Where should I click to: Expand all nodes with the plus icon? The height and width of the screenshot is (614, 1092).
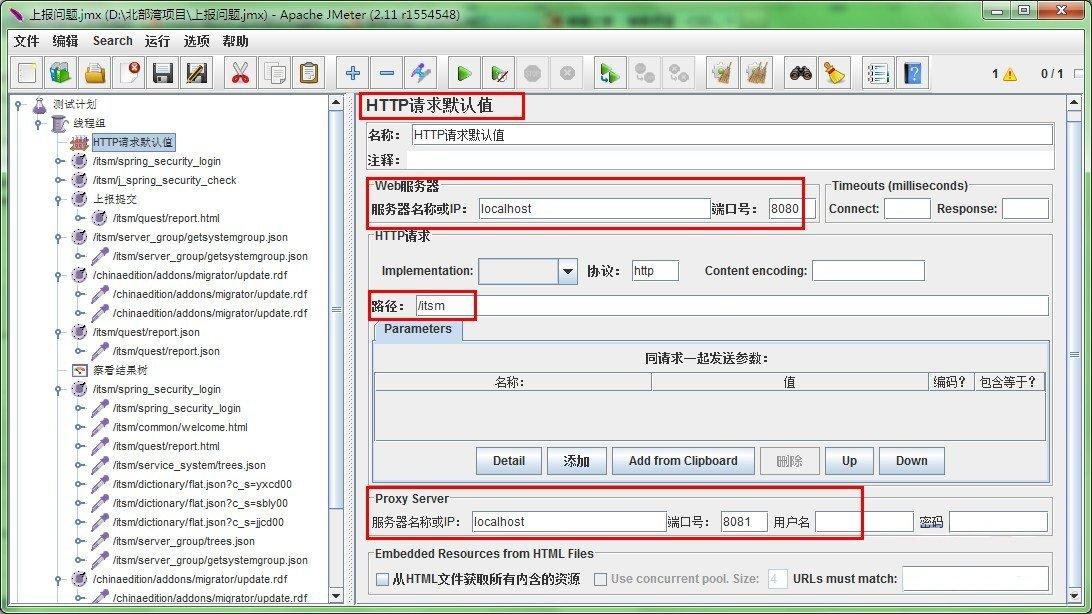pos(352,72)
